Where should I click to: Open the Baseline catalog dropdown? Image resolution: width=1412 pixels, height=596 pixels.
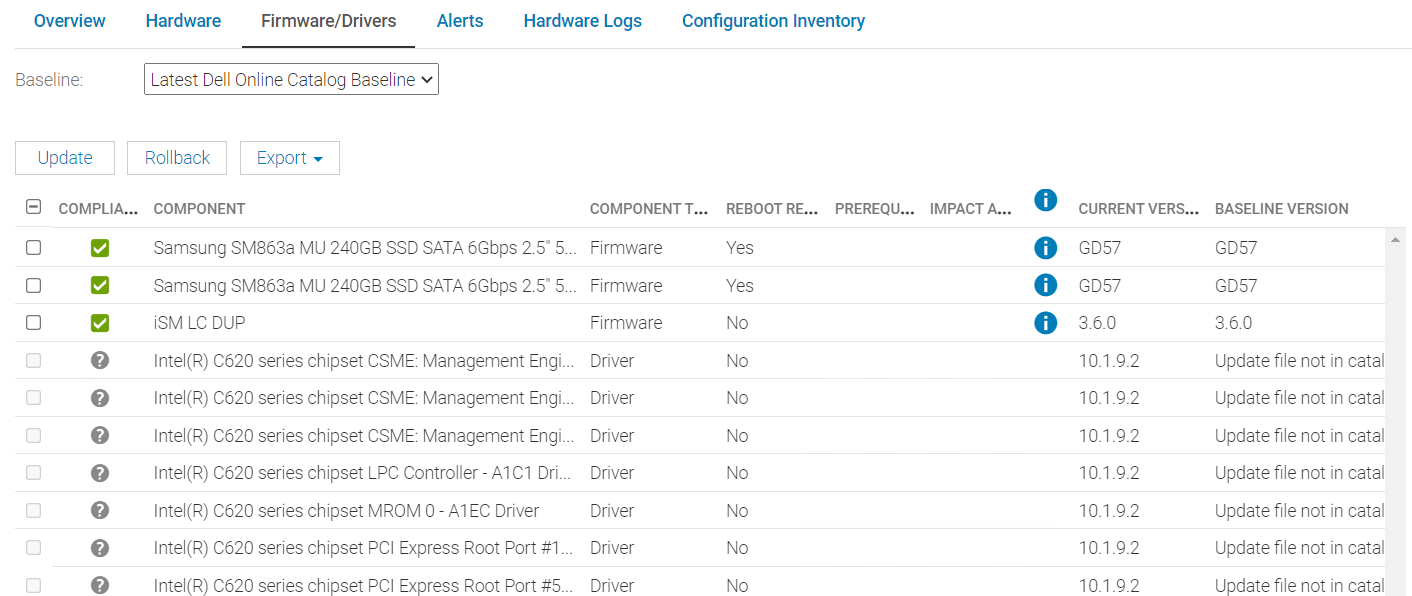pos(290,79)
